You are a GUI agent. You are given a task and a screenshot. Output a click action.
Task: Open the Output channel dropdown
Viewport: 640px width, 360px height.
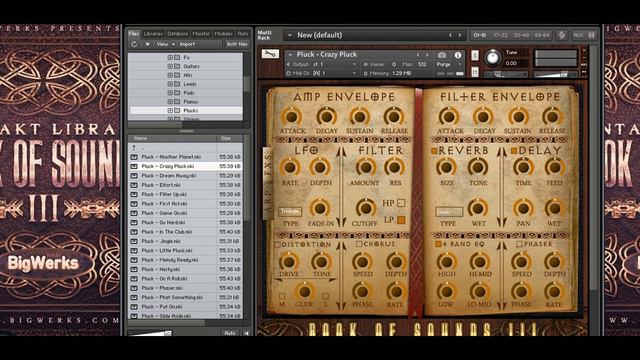coord(322,64)
